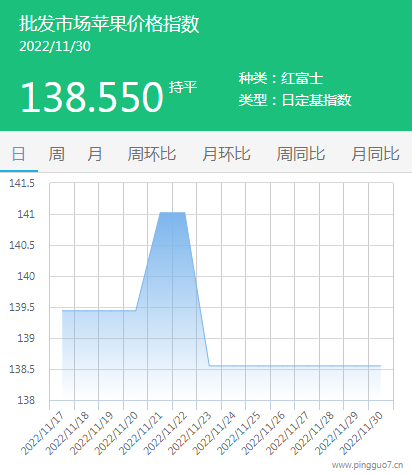412x475 pixels.
Task: Select the 日 daily tab
Action: pyautogui.click(x=19, y=154)
